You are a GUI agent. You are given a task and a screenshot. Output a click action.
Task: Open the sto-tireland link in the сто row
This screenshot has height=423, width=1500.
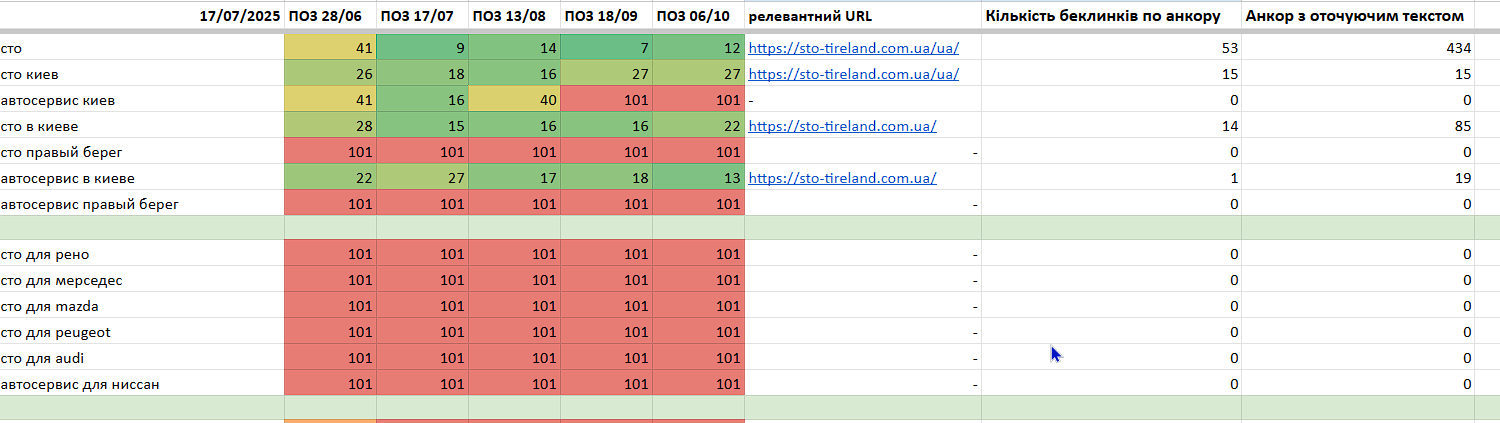pos(853,48)
